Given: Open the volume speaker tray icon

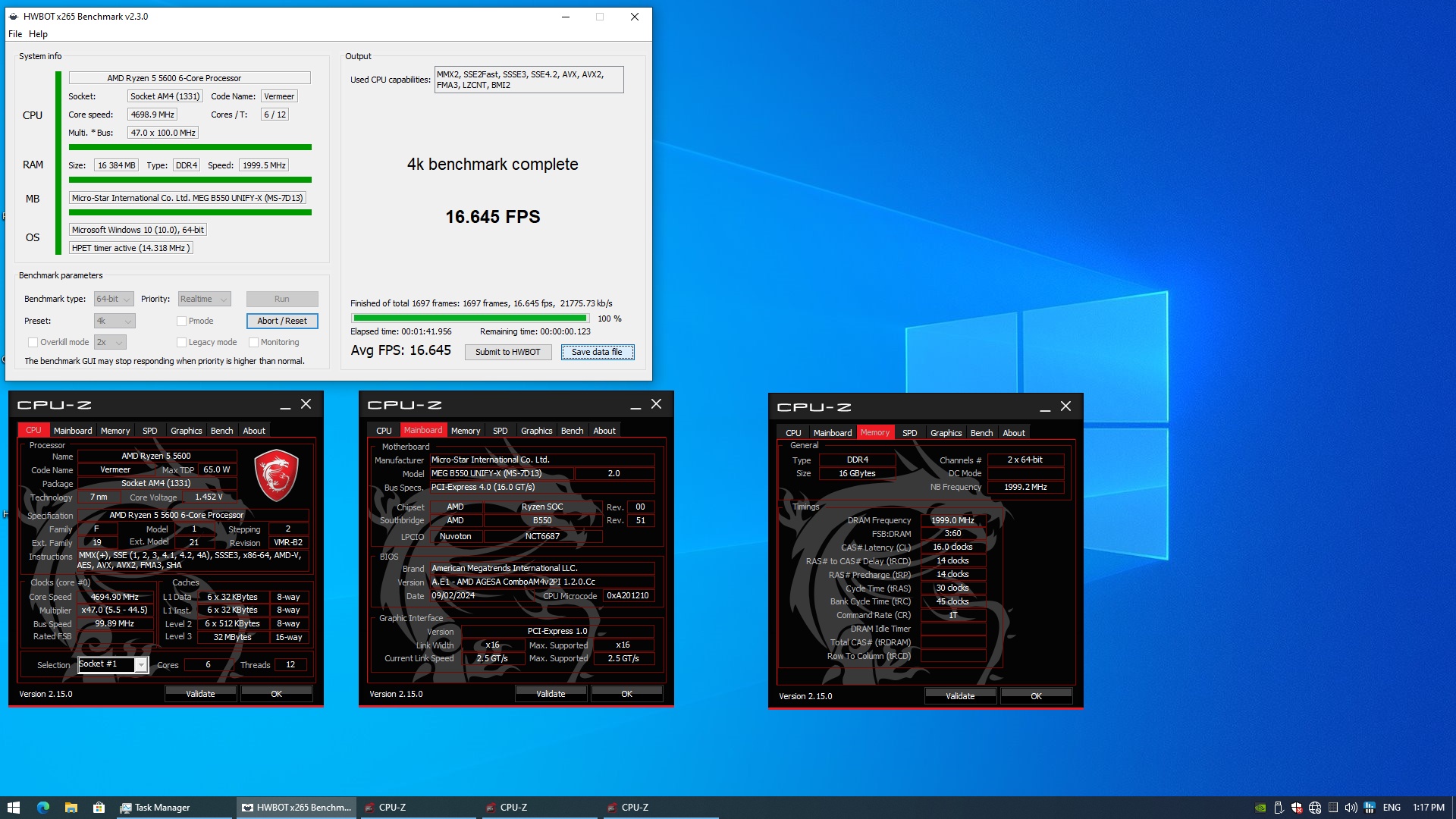Looking at the screenshot, I should coord(1351,808).
